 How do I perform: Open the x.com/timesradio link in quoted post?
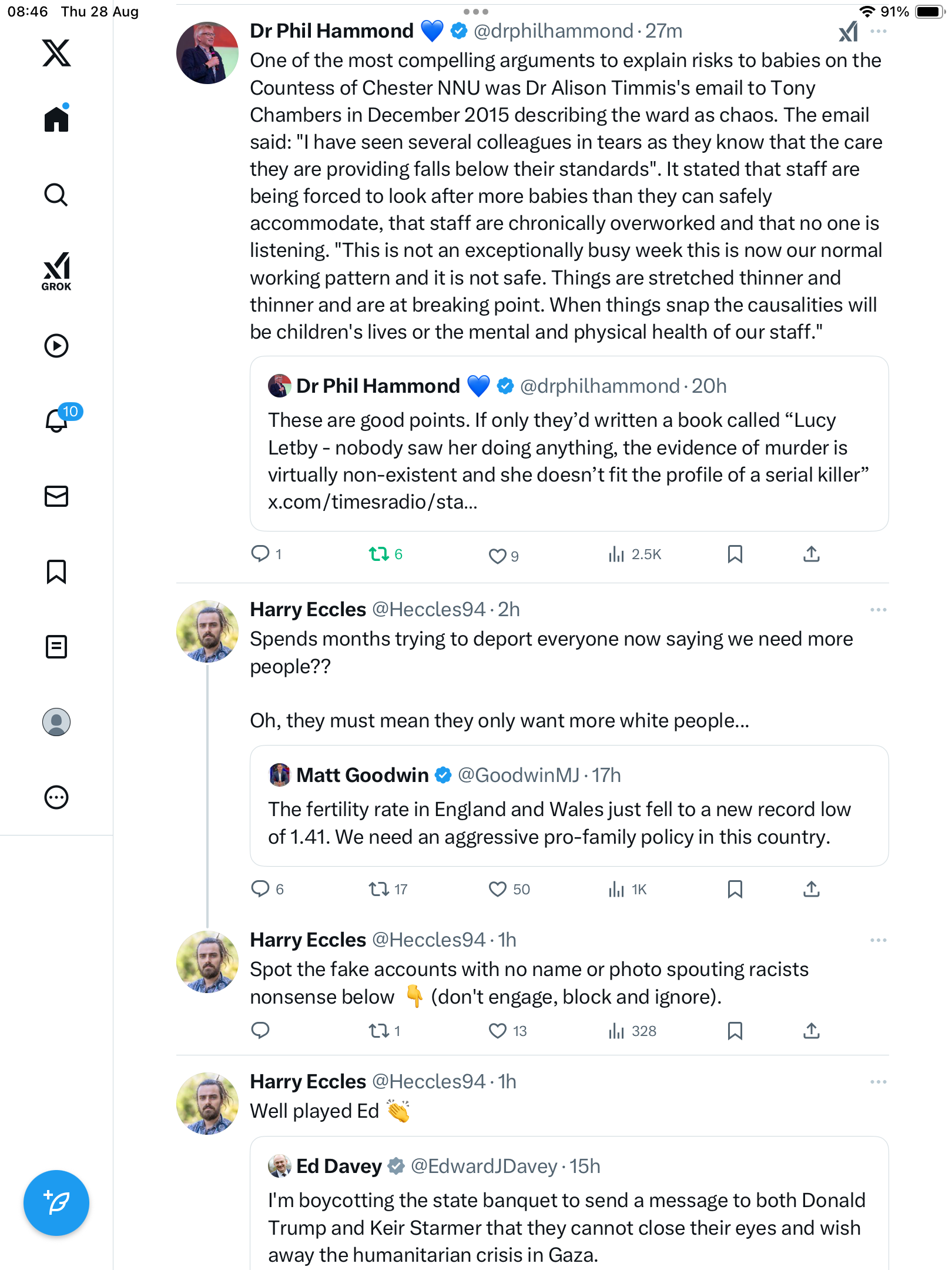coord(373,502)
